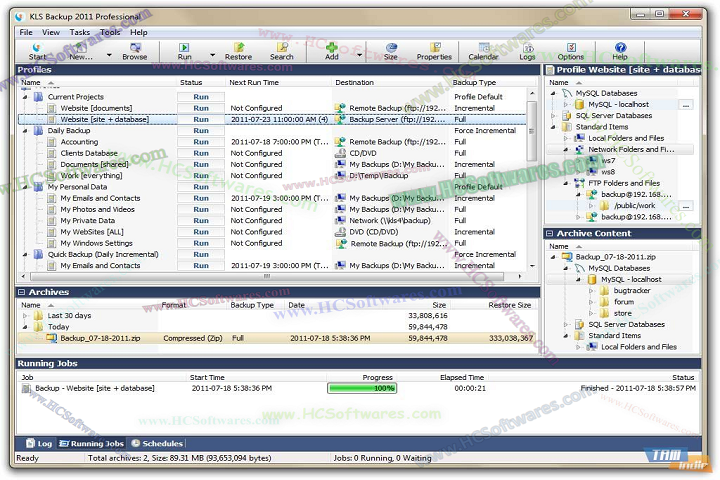Select the Running Jobs tab
The image size is (720, 480).
pyautogui.click(x=92, y=444)
